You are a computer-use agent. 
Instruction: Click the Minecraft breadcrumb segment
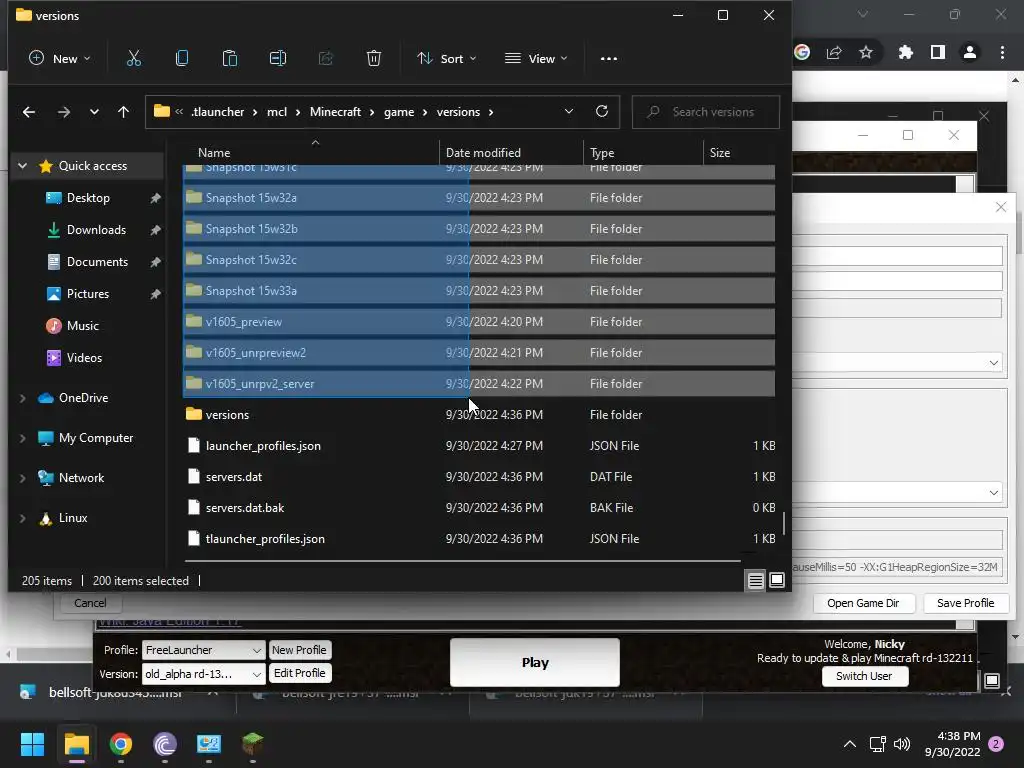[335, 112]
